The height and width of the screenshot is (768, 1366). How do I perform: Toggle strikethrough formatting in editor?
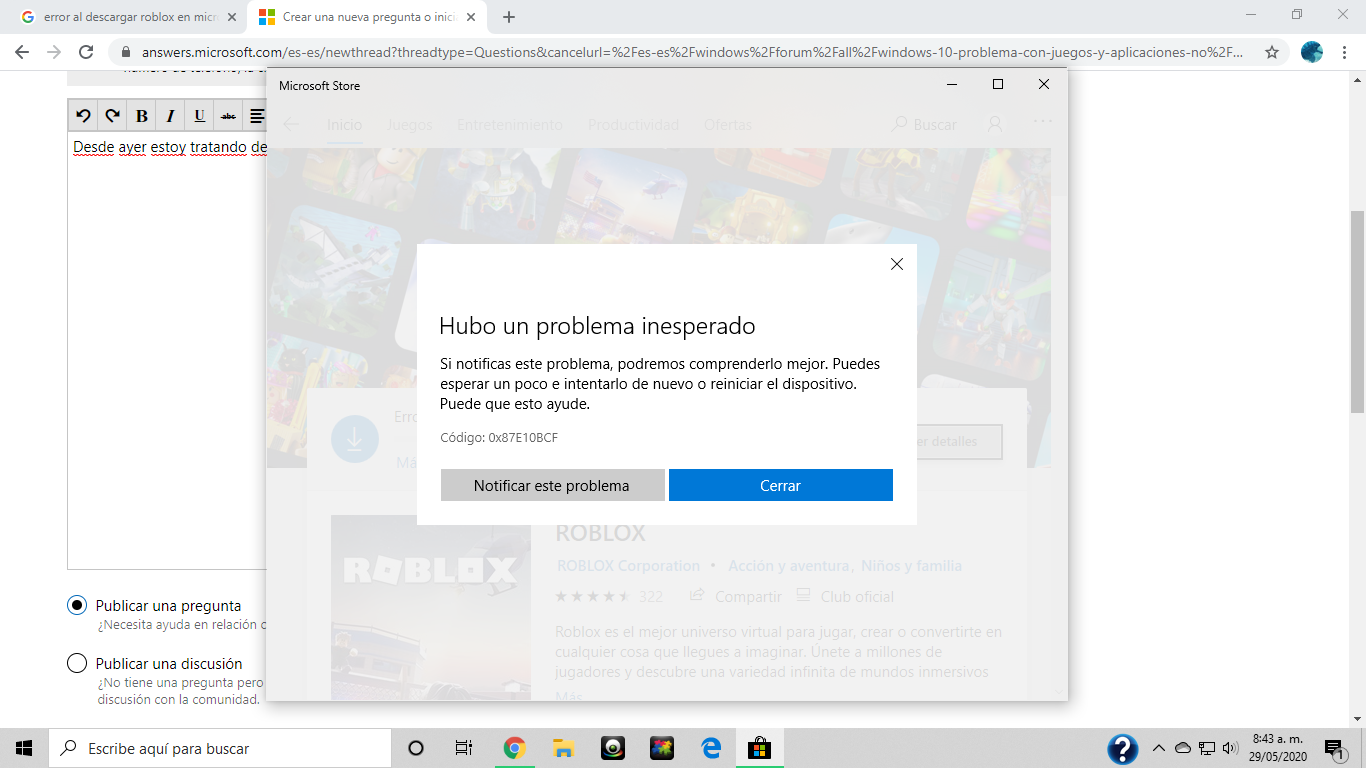tap(229, 116)
